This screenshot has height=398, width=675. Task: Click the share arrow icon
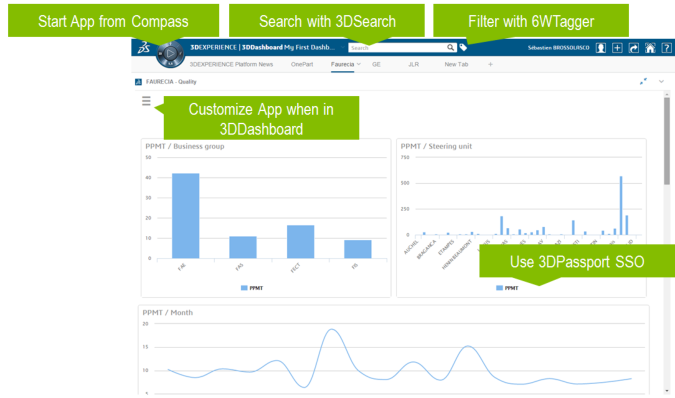(634, 48)
